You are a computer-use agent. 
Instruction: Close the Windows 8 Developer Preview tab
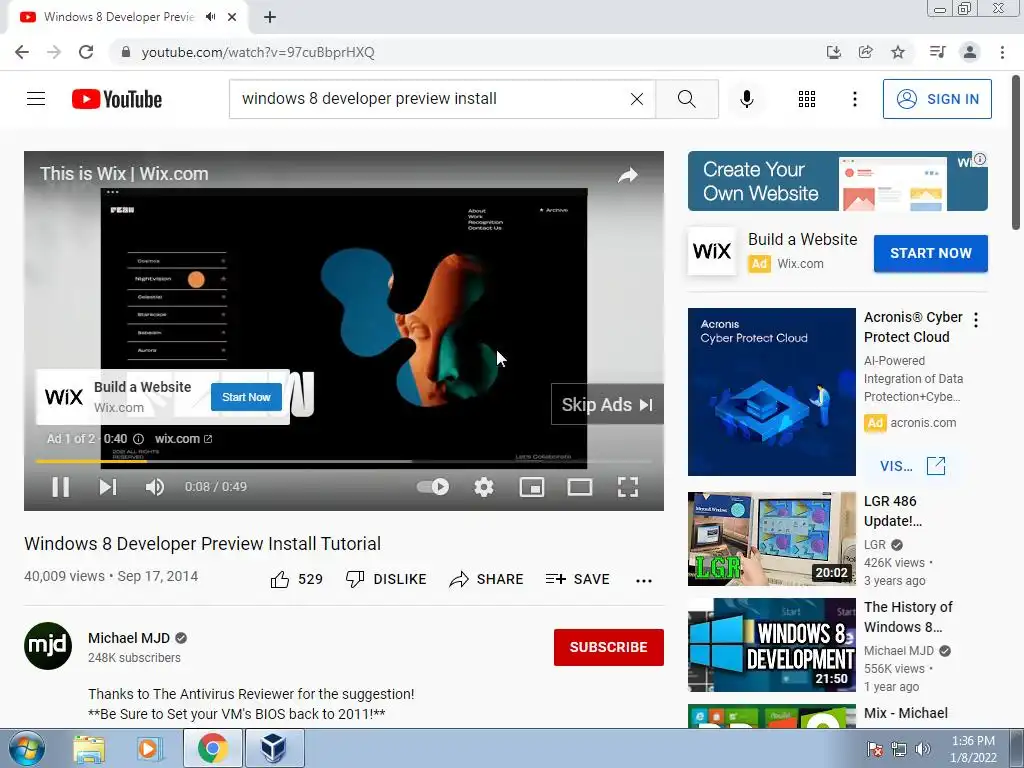232,17
